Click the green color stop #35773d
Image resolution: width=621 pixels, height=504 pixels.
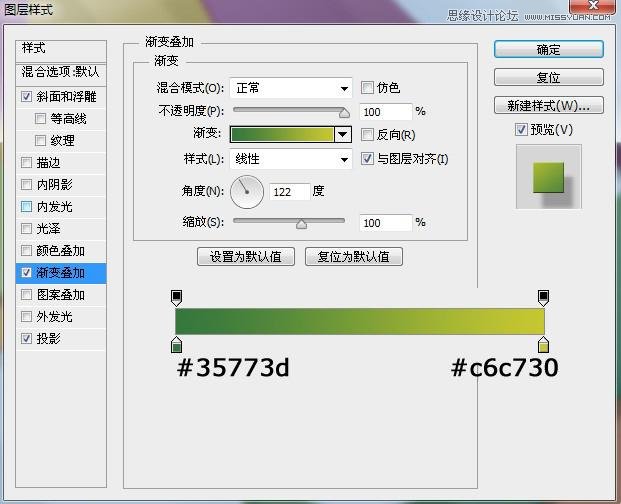pyautogui.click(x=177, y=344)
